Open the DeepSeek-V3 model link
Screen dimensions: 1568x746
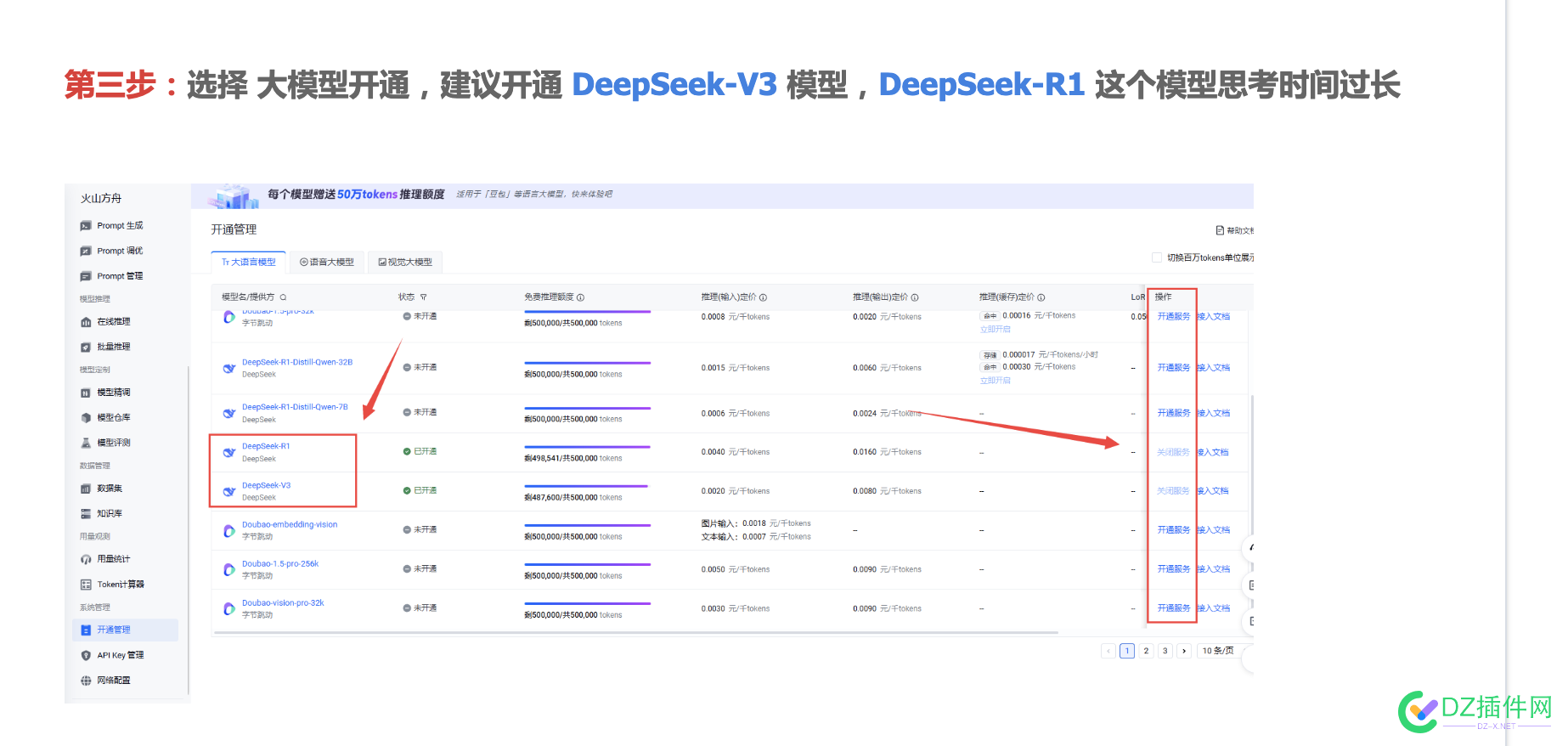[266, 486]
